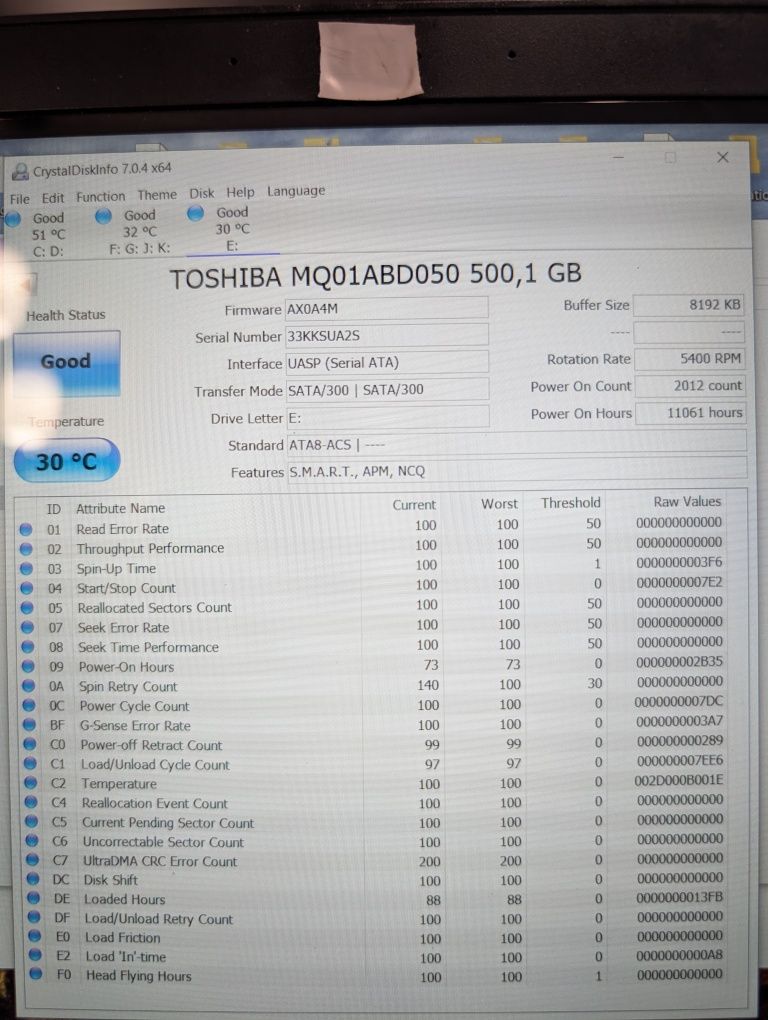Click the Threshold column header
The image size is (768, 1020).
pyautogui.click(x=571, y=503)
